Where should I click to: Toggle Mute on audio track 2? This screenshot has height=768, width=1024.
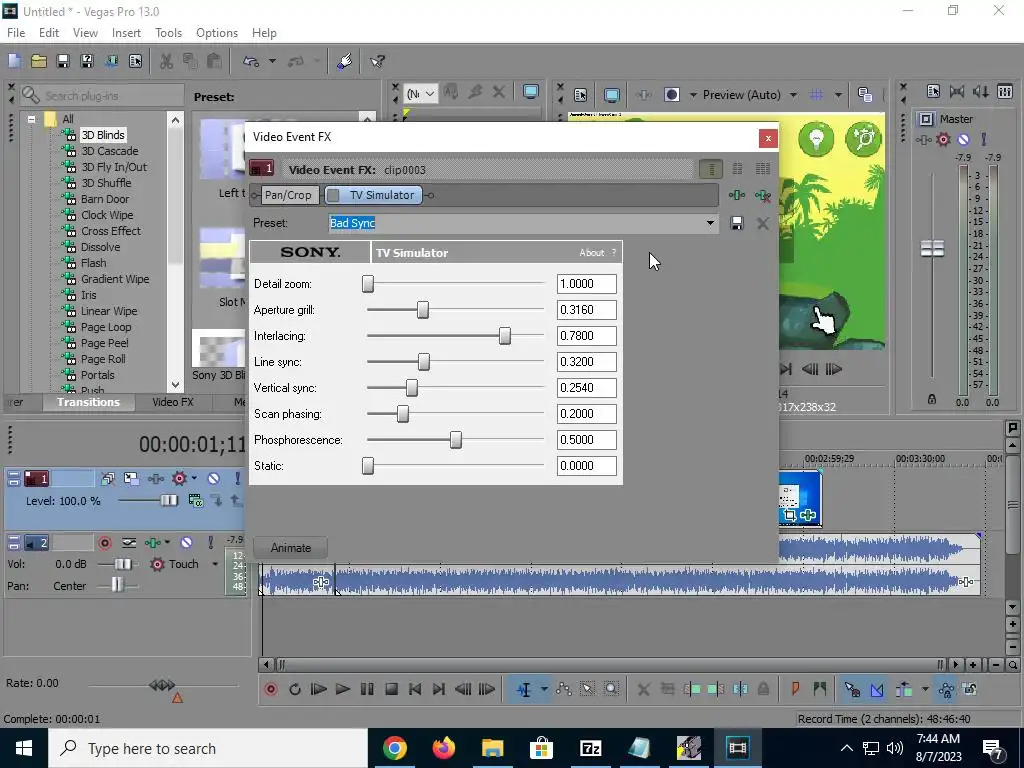(187, 543)
